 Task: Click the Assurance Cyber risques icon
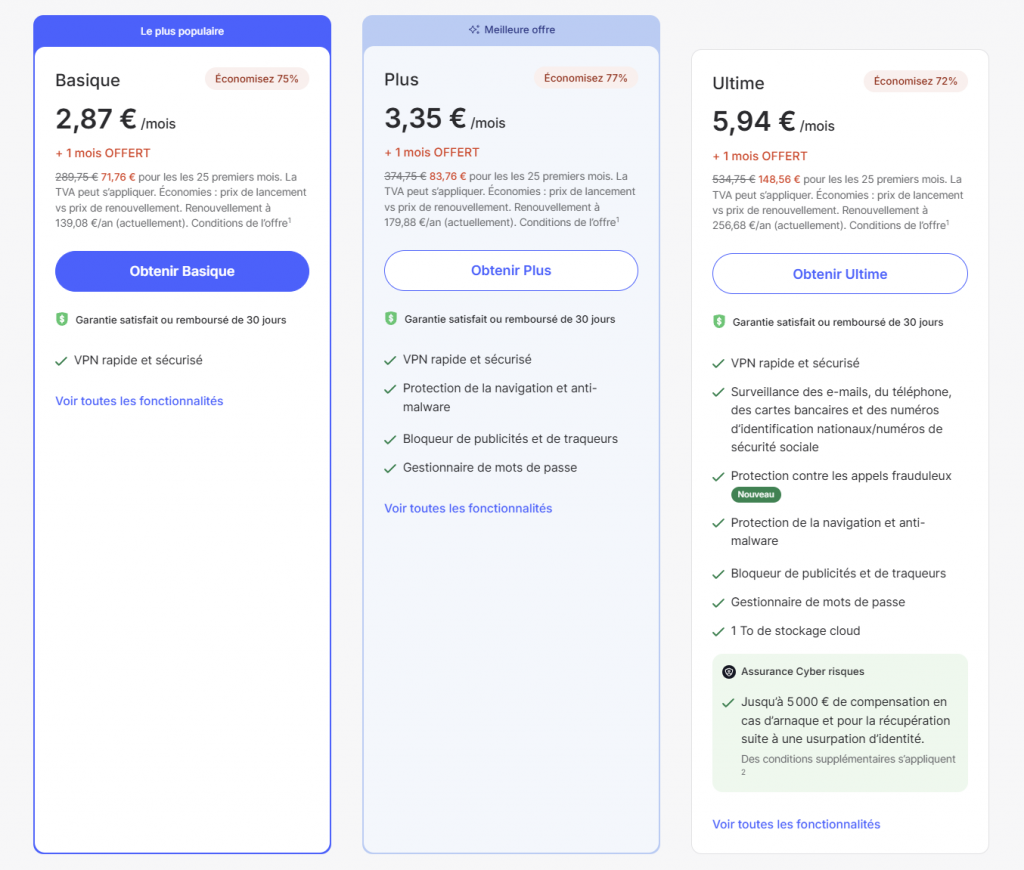click(x=729, y=672)
